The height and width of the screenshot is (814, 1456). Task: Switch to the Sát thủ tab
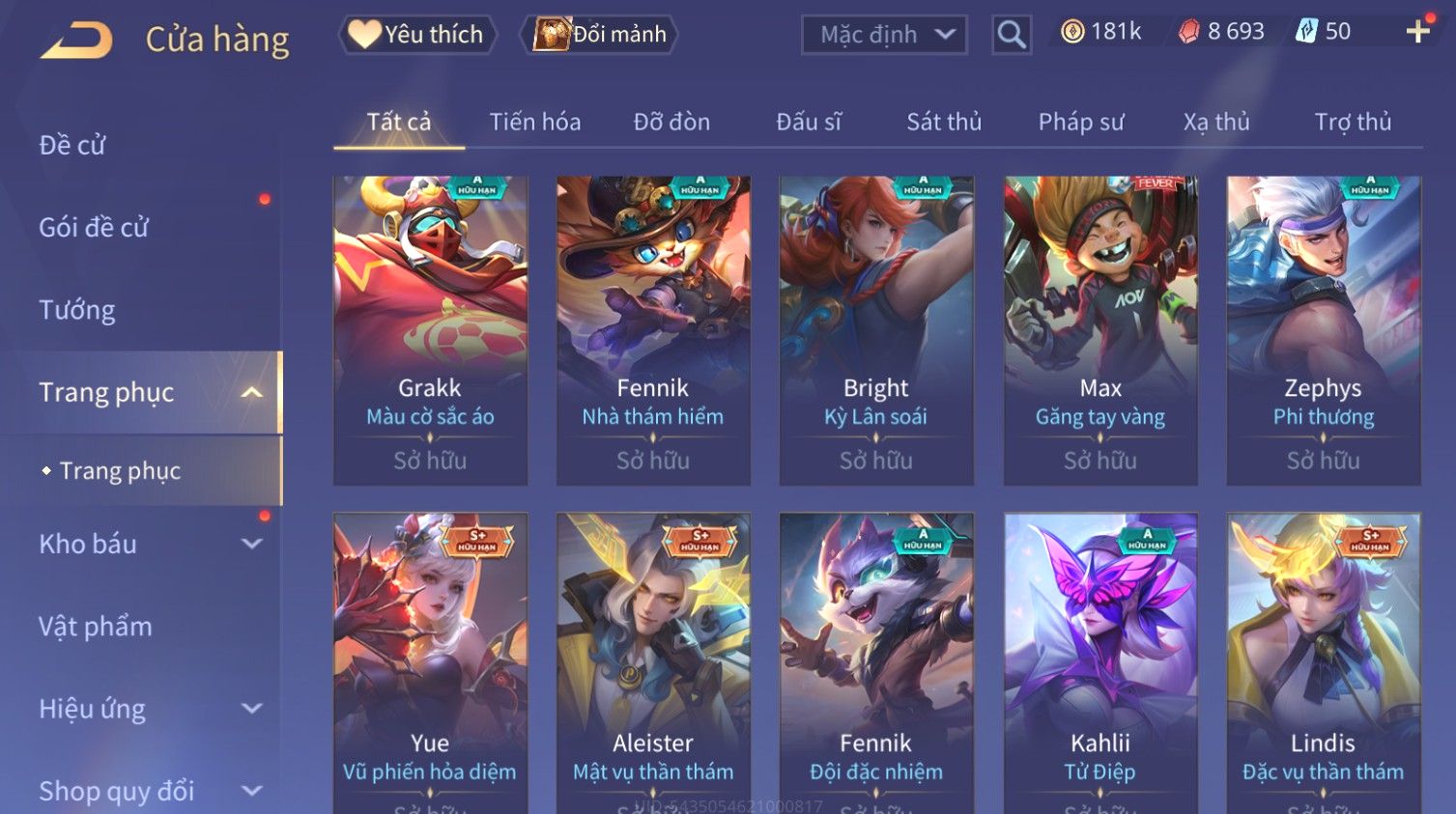944,122
